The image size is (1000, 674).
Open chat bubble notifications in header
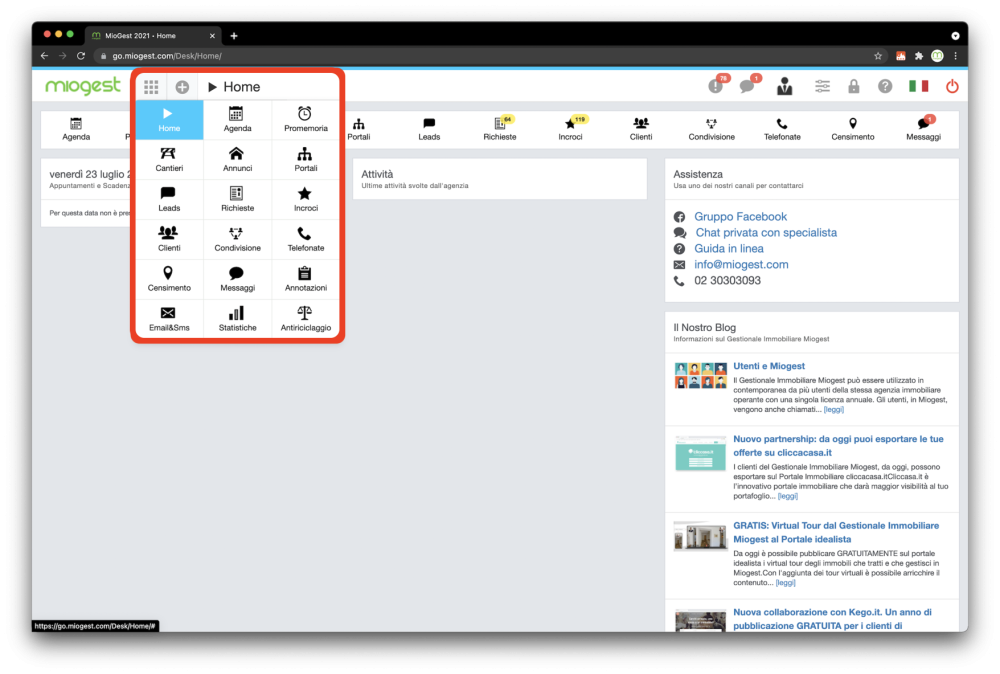(749, 85)
